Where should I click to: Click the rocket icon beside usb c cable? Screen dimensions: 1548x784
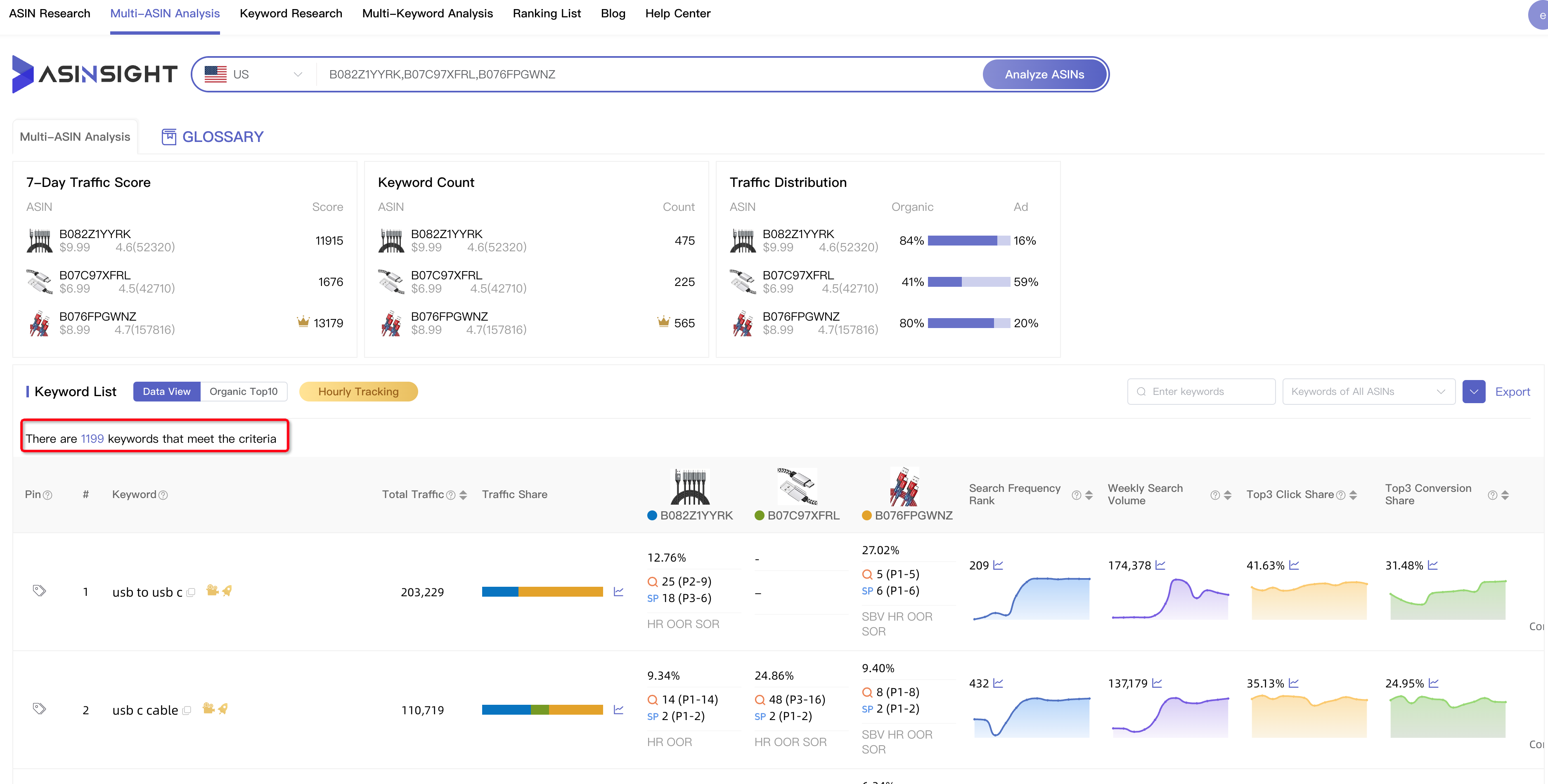[x=223, y=708]
